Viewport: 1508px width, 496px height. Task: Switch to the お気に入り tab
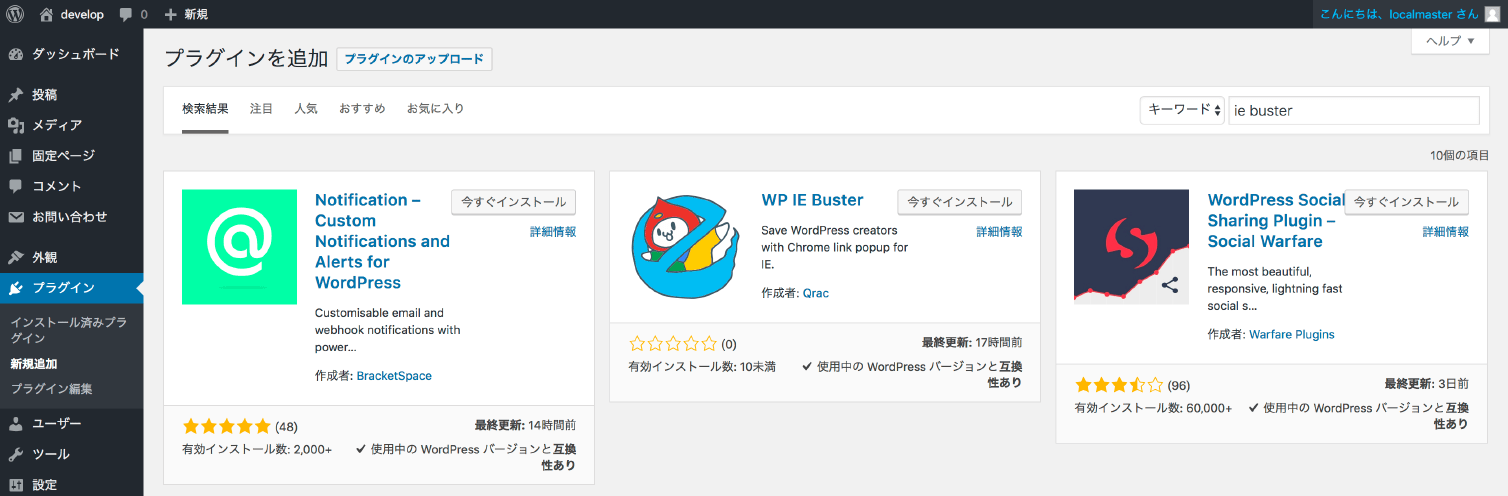tap(435, 108)
